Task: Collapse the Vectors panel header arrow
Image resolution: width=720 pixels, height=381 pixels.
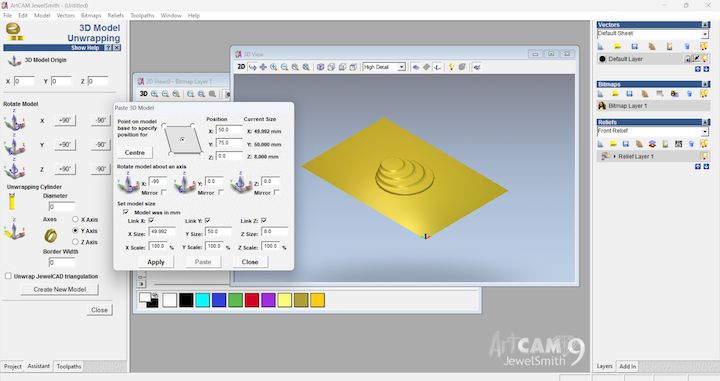Action: [x=705, y=24]
